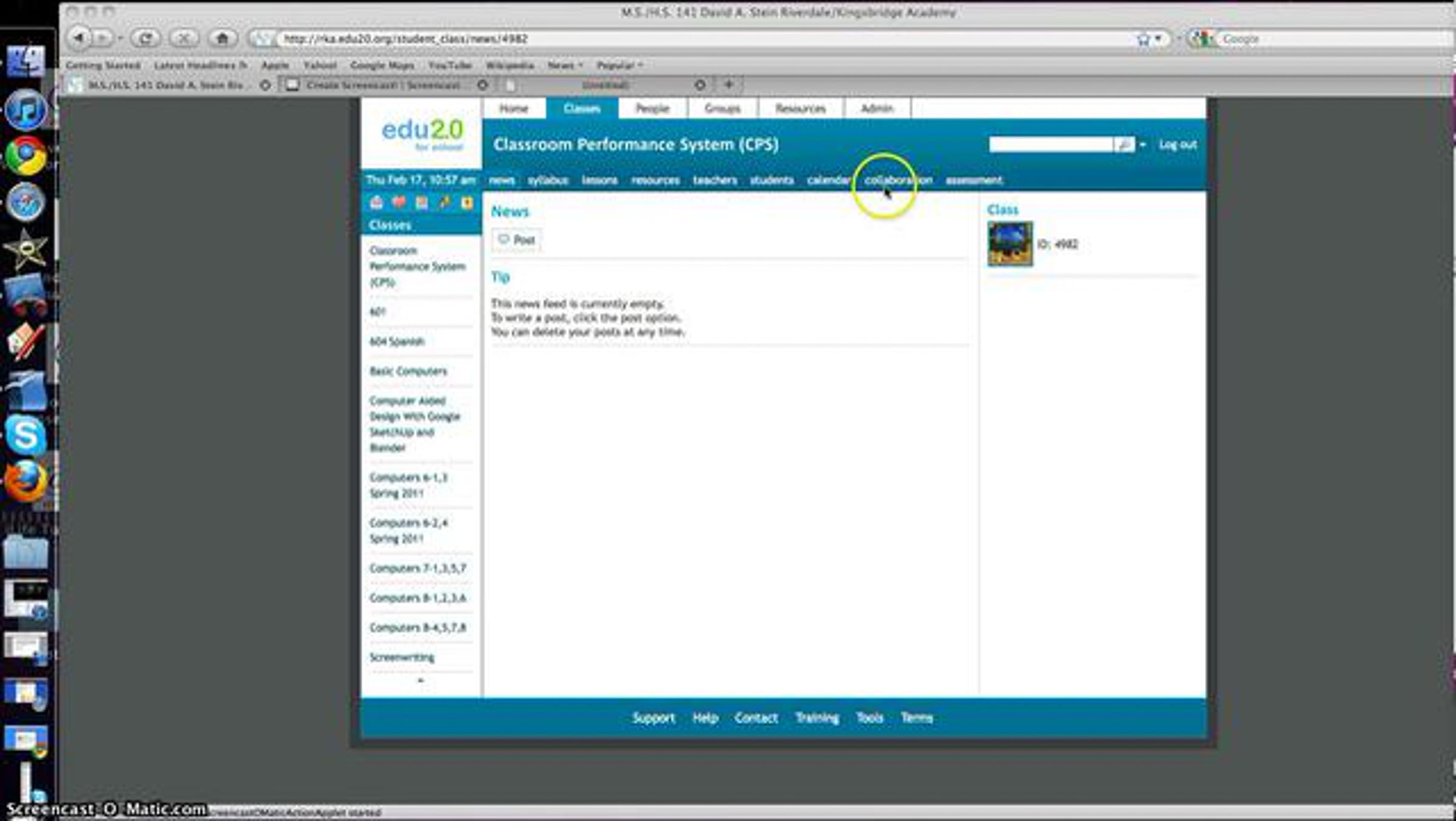Open the Basic Computers class link

pos(408,371)
